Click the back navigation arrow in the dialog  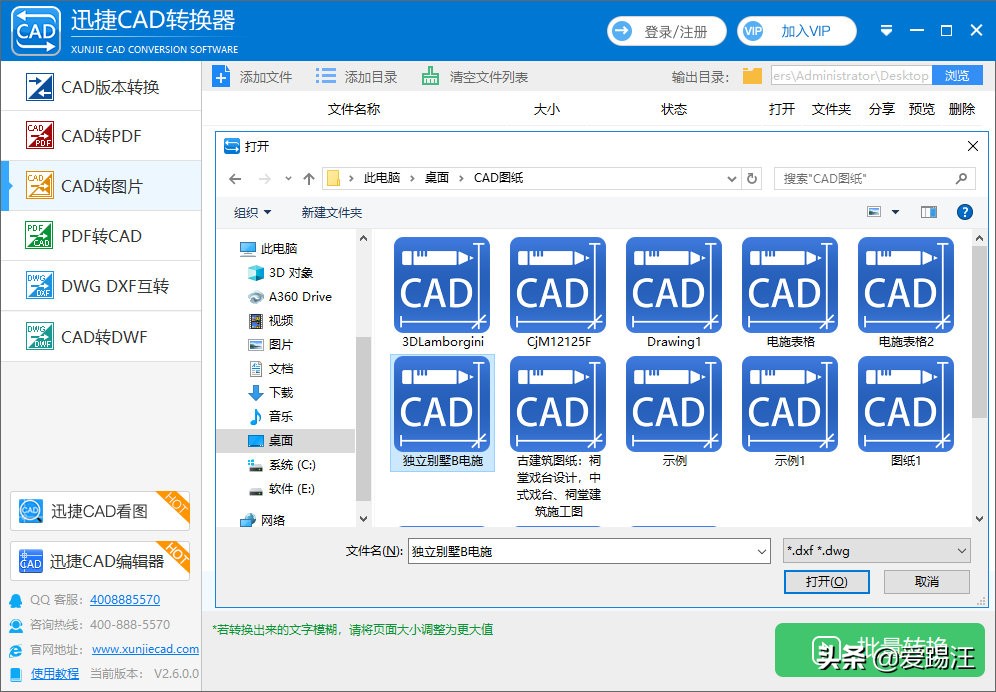[235, 177]
